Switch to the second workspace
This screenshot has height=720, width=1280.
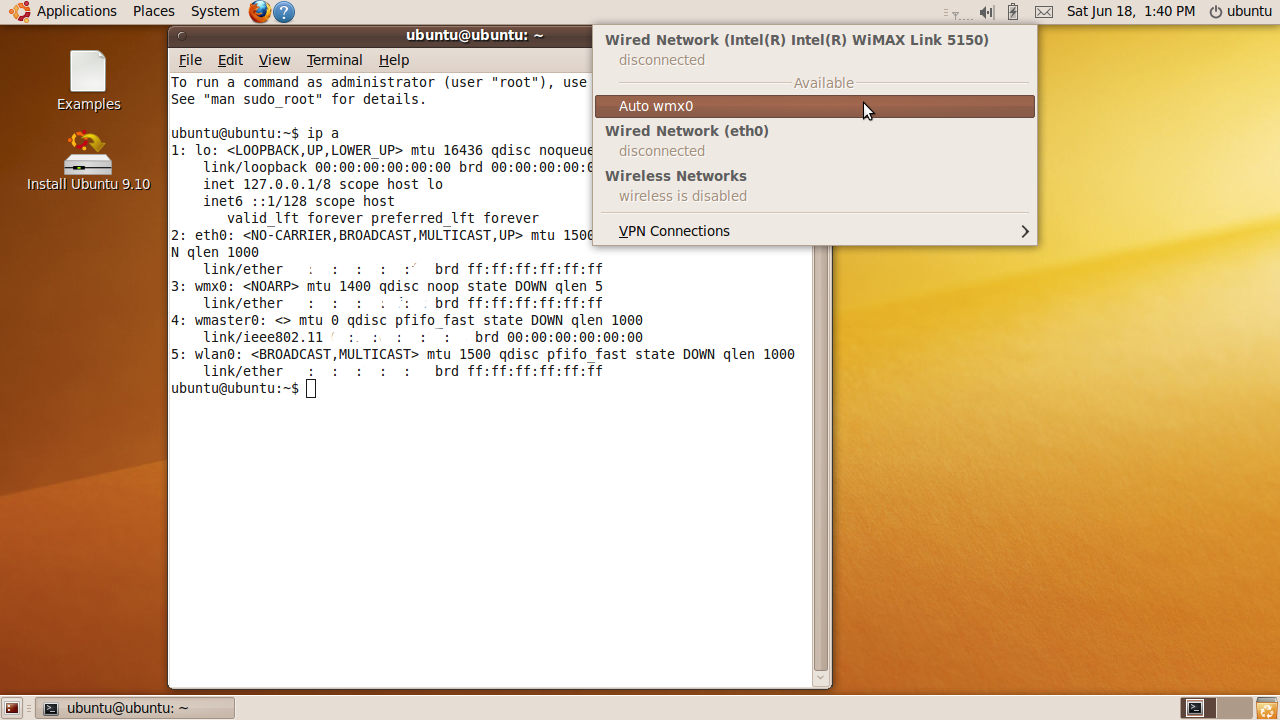pyautogui.click(x=1235, y=708)
